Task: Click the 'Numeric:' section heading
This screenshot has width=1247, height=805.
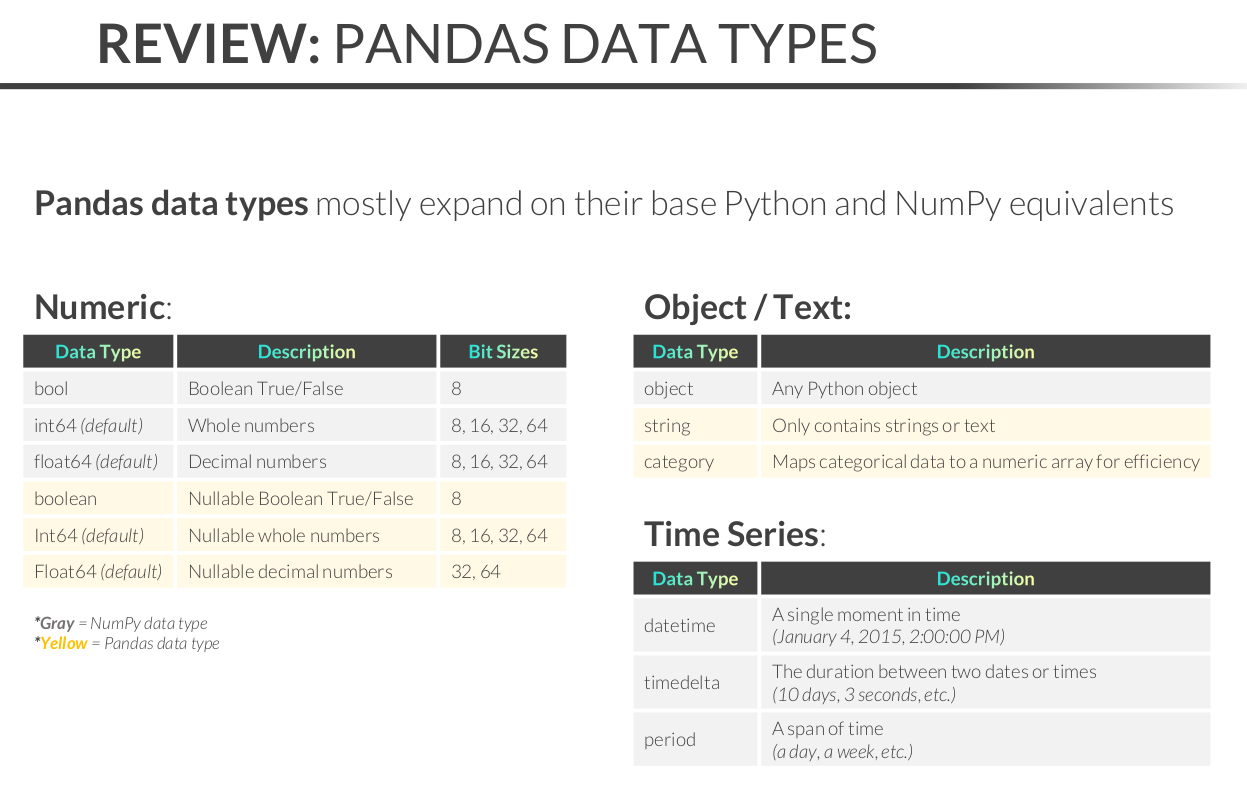Action: (103, 307)
